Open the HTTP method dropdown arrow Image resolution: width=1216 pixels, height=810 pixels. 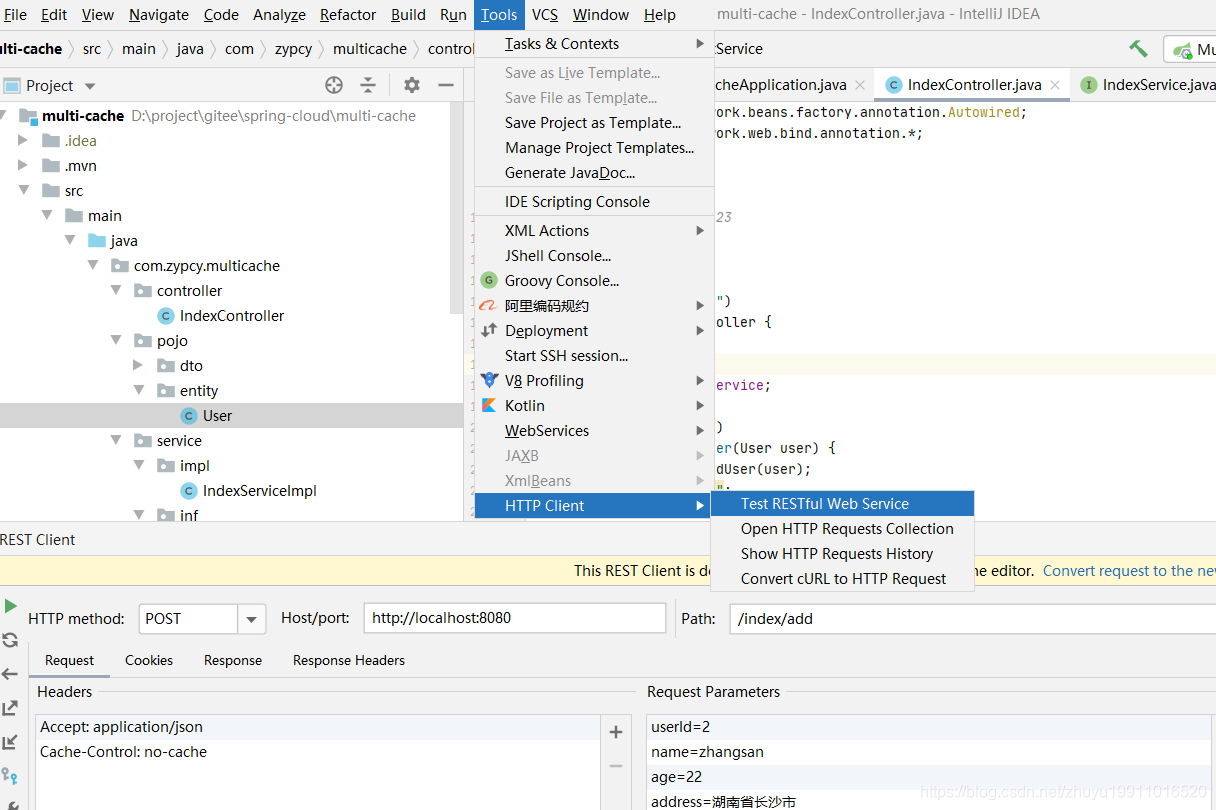(x=252, y=619)
